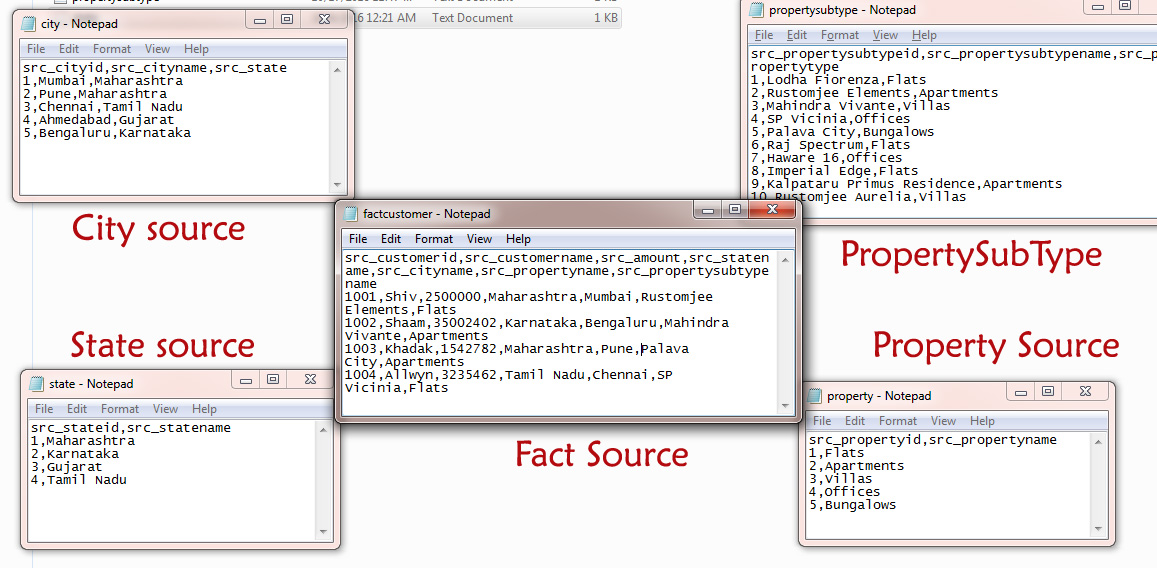Click scroll up arrow in property Notepad
Screen dimensions: 1157x568
point(1099,442)
